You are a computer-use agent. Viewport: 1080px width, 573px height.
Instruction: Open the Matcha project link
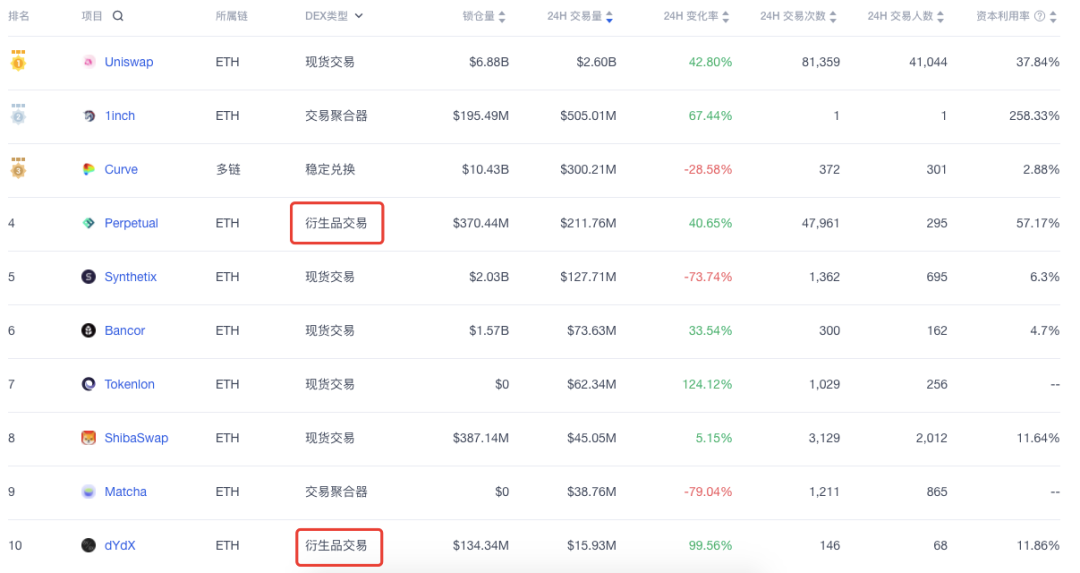tap(125, 492)
